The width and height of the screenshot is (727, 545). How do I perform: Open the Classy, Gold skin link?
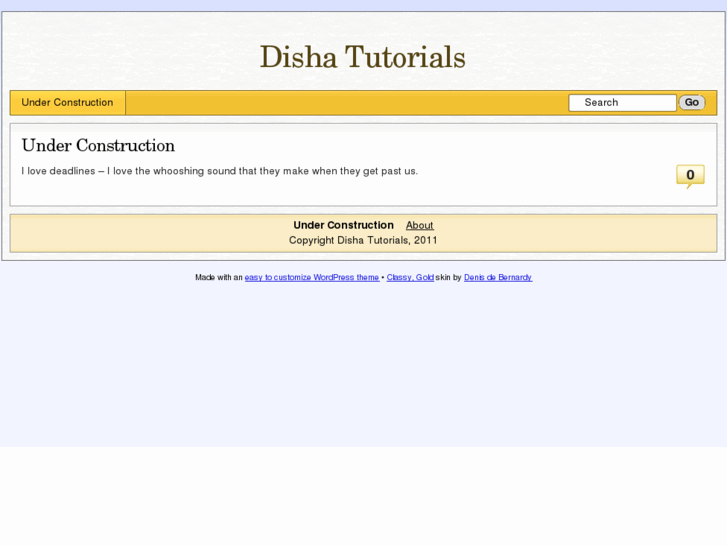pos(410,277)
